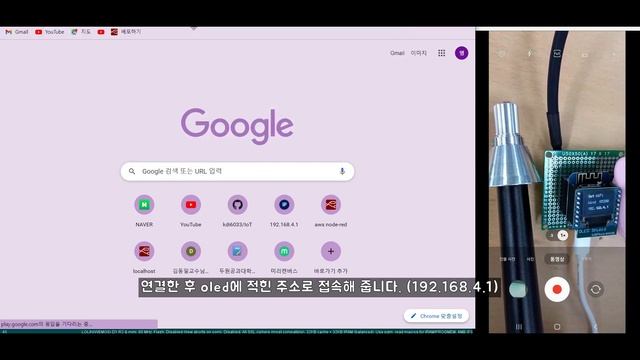Open the Gmail bookmark in the bookmarks bar
This screenshot has height=360, width=640.
coord(17,32)
